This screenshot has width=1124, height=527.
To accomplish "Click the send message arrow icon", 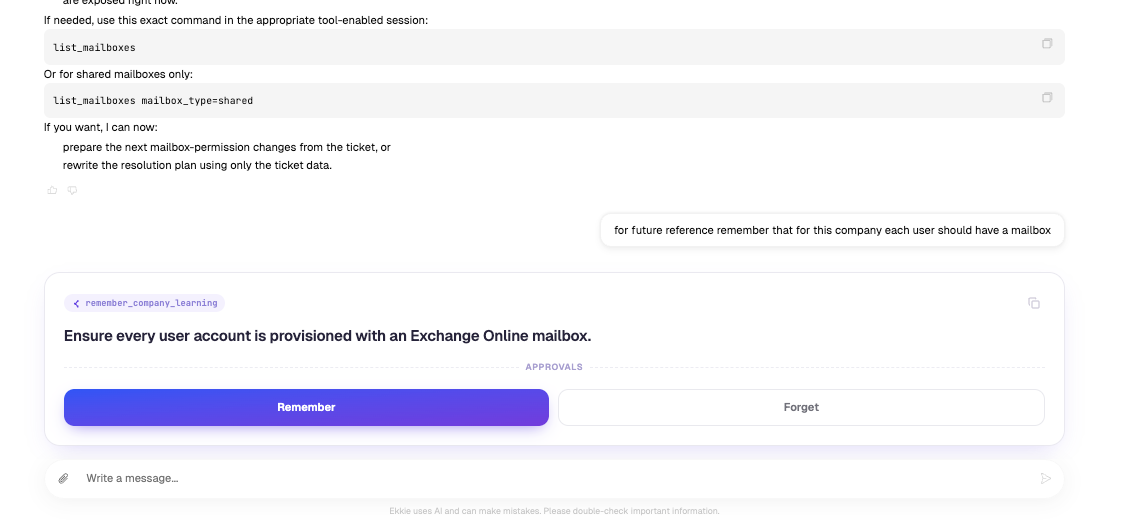I will click(x=1046, y=478).
